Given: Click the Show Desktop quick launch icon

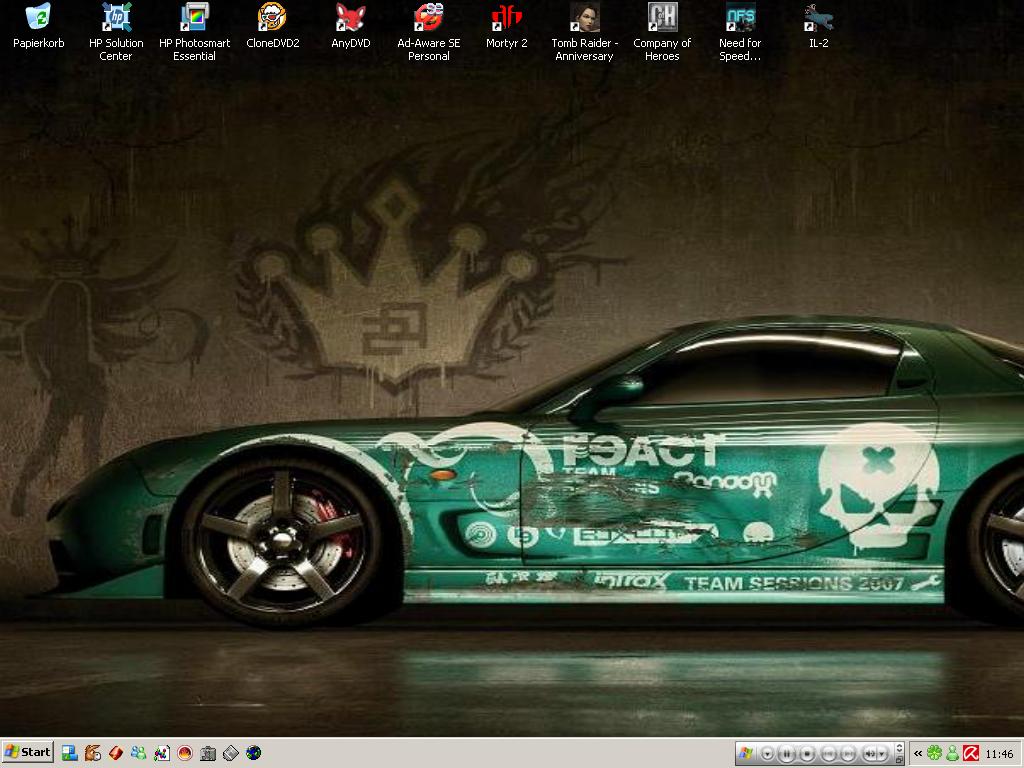Looking at the screenshot, I should [69, 753].
